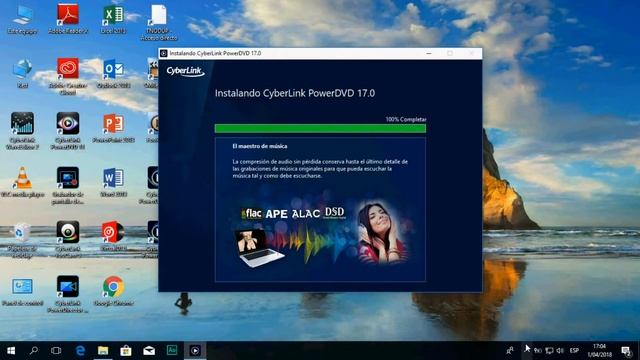The height and width of the screenshot is (360, 640).
Task: Open the PowerPoint 2013 desktop shortcut
Action: [x=113, y=128]
